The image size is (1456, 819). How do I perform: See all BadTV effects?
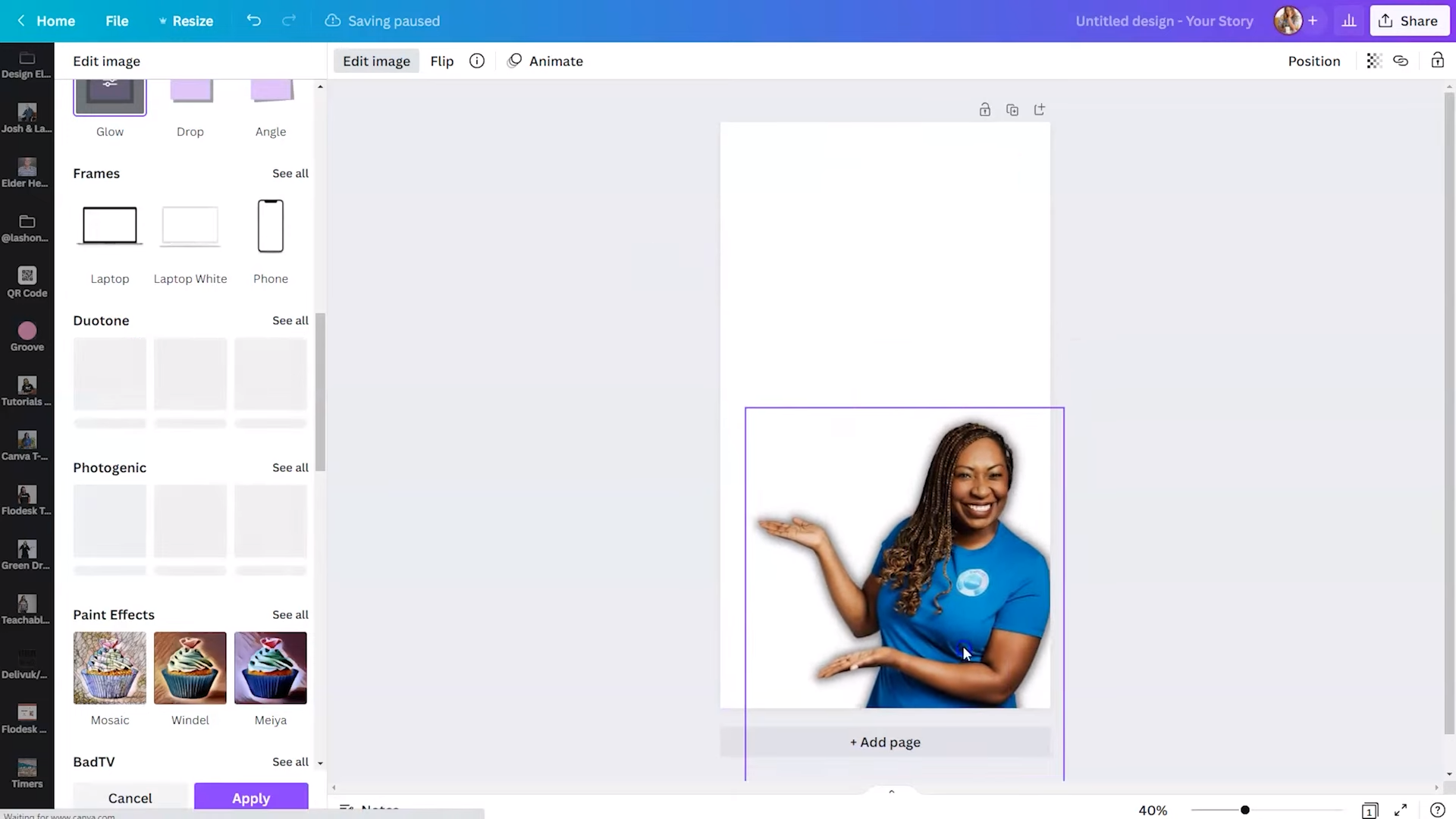tap(290, 761)
